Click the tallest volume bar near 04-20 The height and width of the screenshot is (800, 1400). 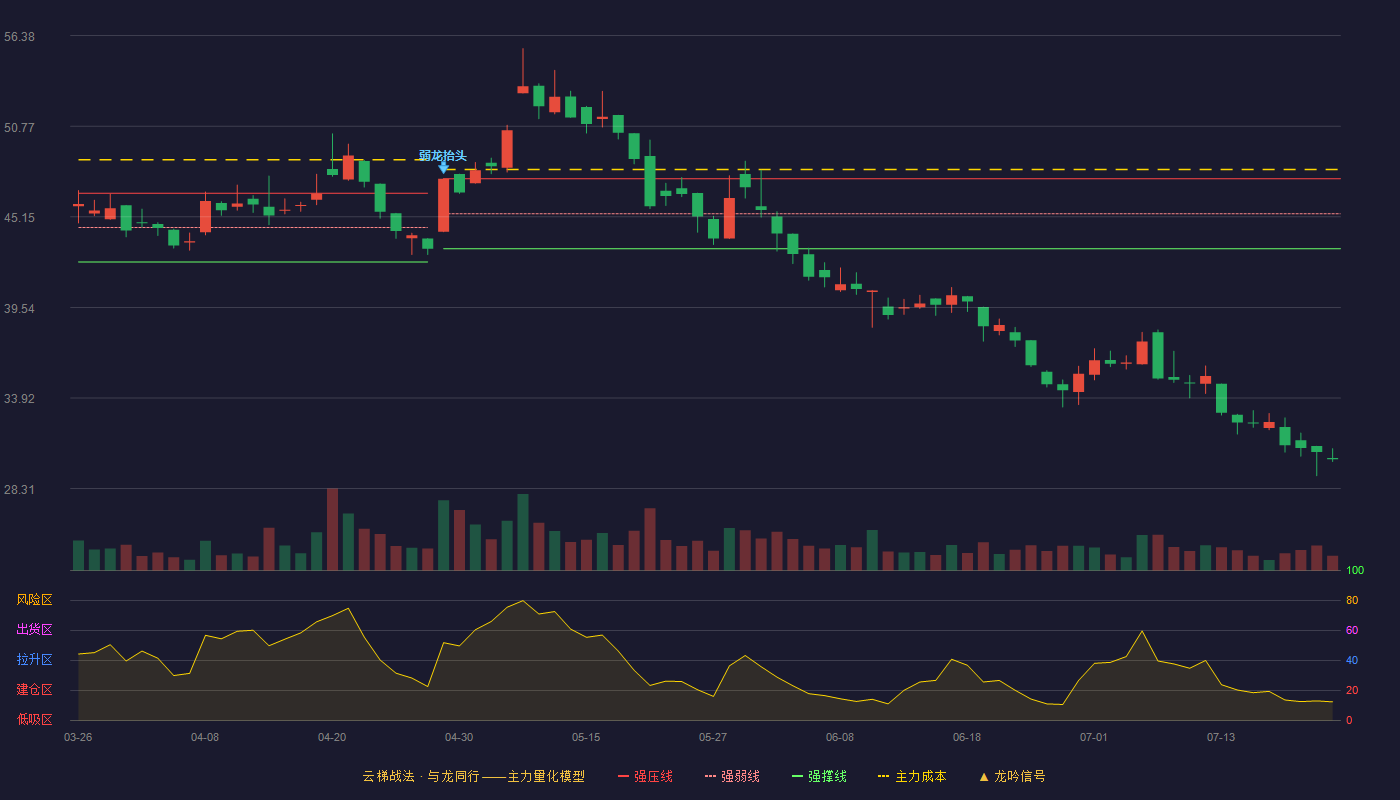[x=332, y=529]
